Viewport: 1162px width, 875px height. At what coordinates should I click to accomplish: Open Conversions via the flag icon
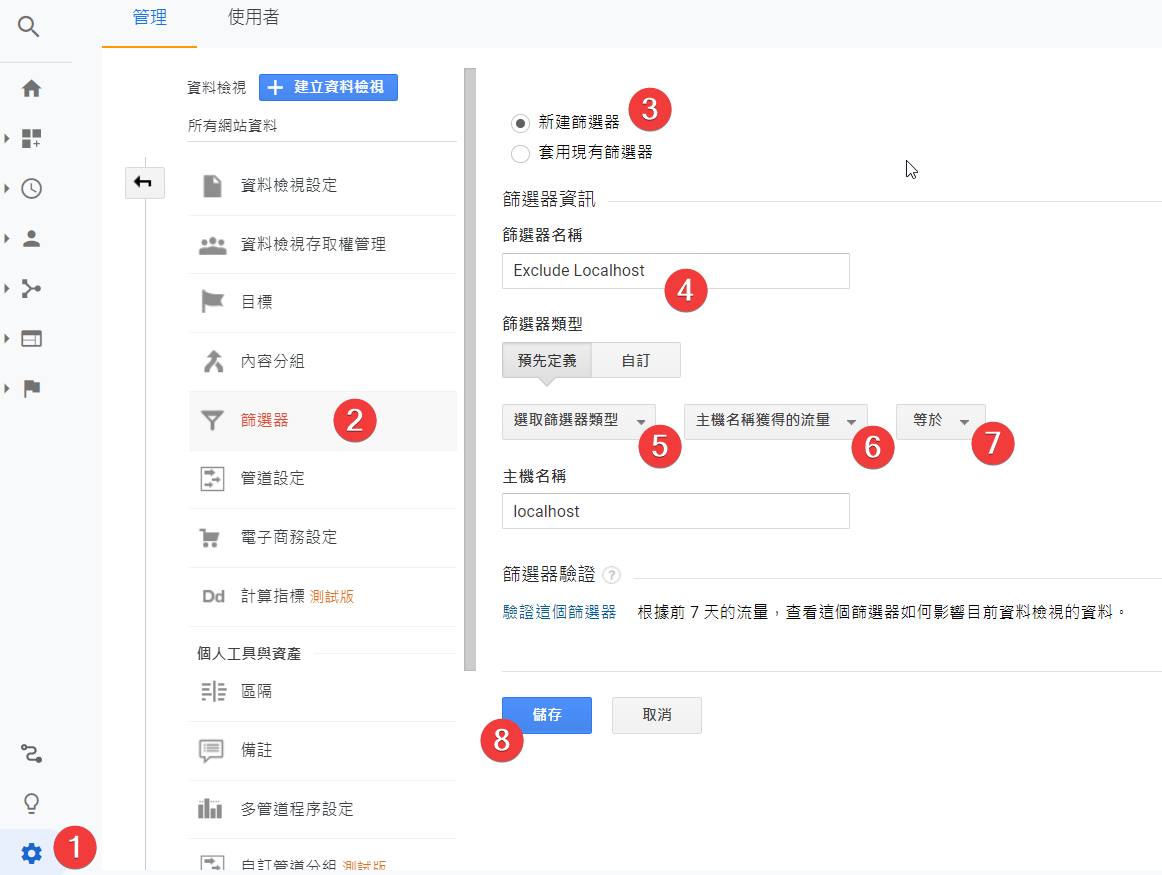coord(31,389)
